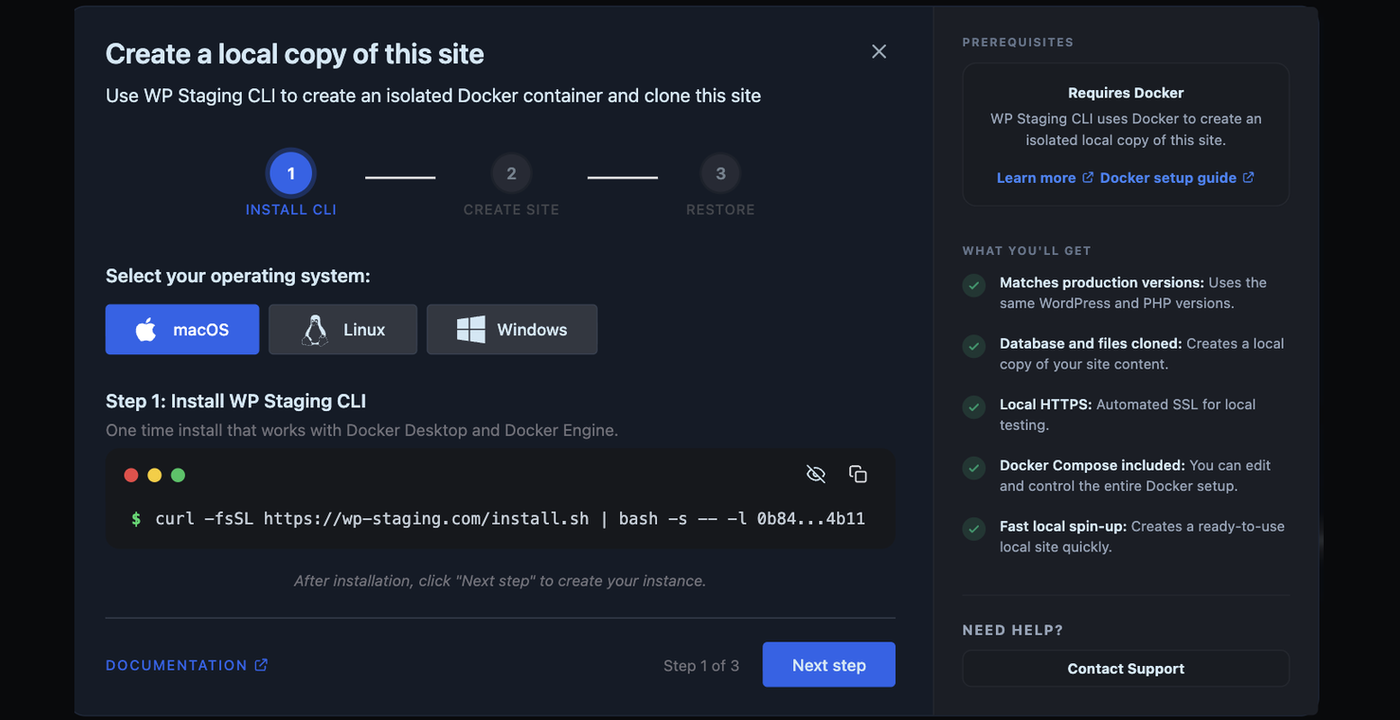Click the NEED HELP? heading
Image resolution: width=1400 pixels, height=720 pixels.
(1013, 630)
